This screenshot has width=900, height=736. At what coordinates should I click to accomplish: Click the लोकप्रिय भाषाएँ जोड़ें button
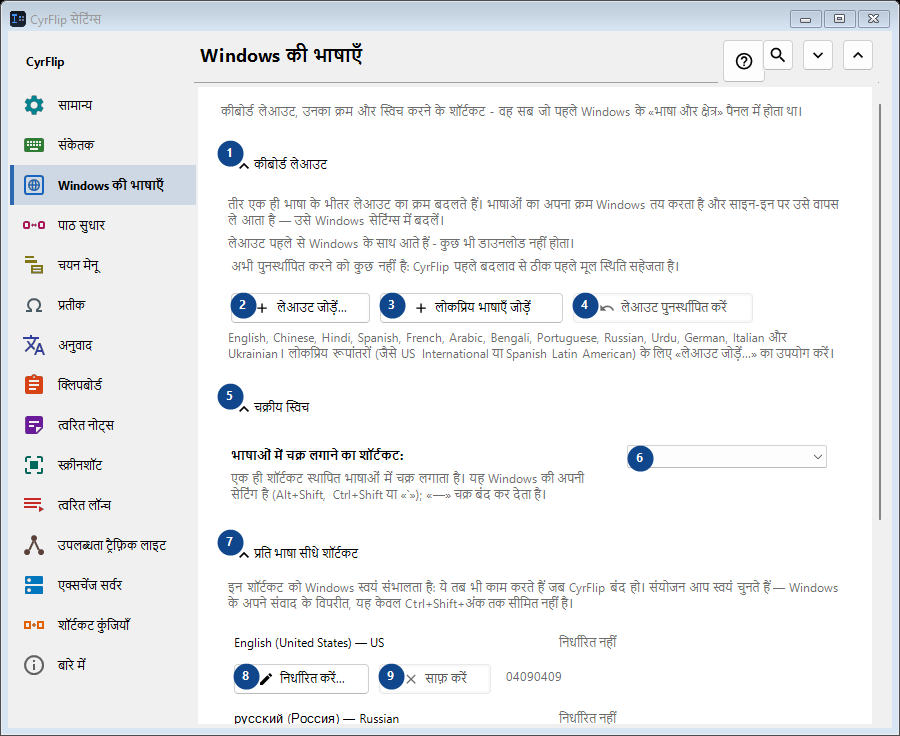(471, 308)
